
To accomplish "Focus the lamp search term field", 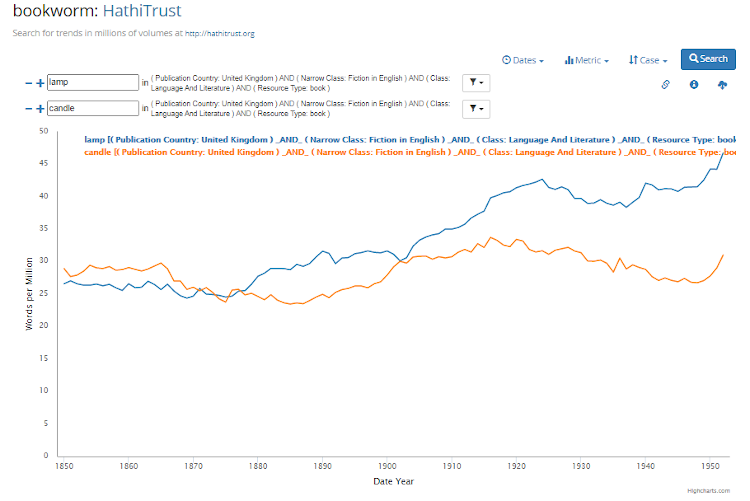I will (x=93, y=82).
